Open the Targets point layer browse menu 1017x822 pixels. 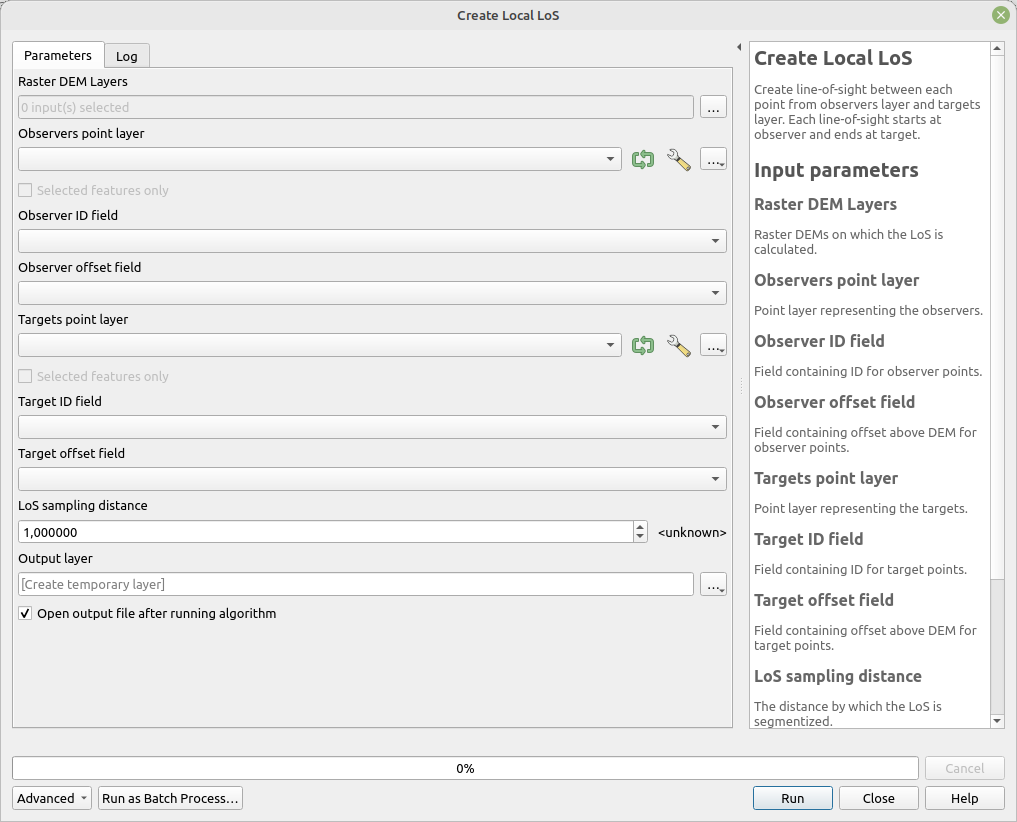pos(713,345)
